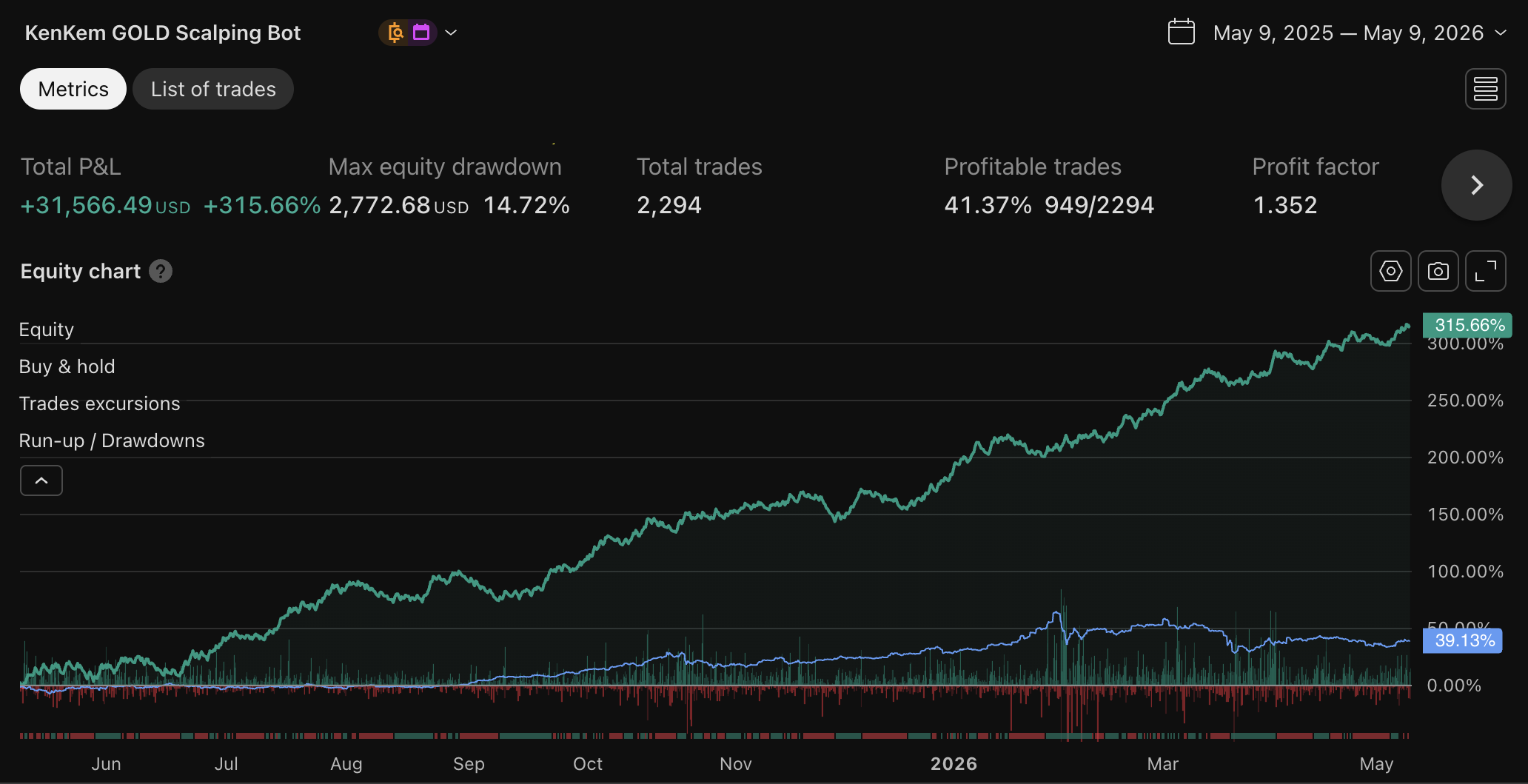
Task: Expand the strategy options chevron
Action: [451, 33]
